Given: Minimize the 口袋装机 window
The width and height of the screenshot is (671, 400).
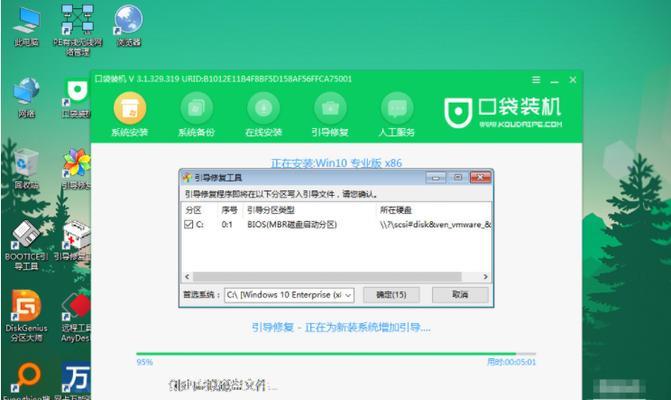Looking at the screenshot, I should pos(555,80).
